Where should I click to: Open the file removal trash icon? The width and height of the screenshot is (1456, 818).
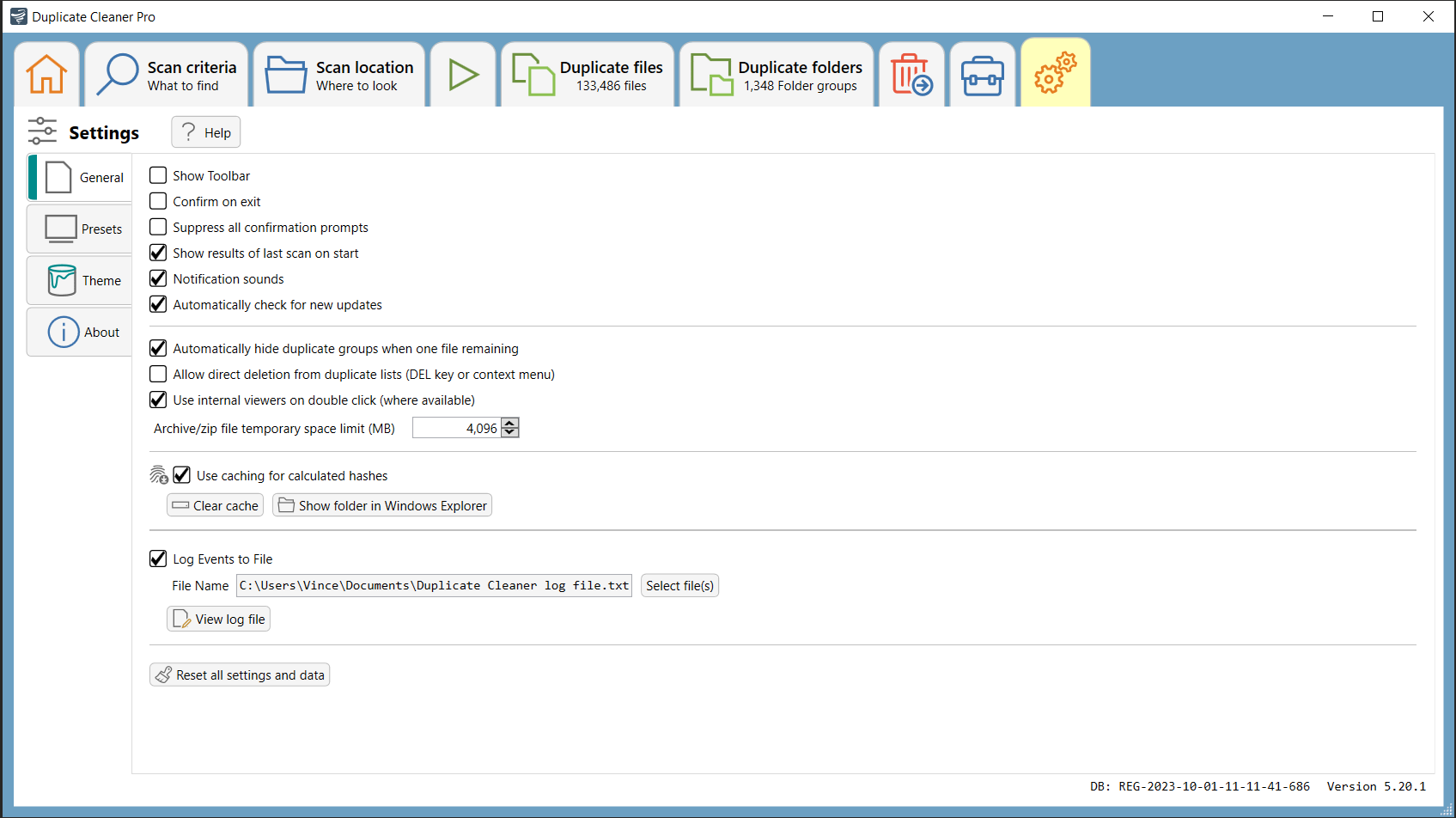point(911,75)
